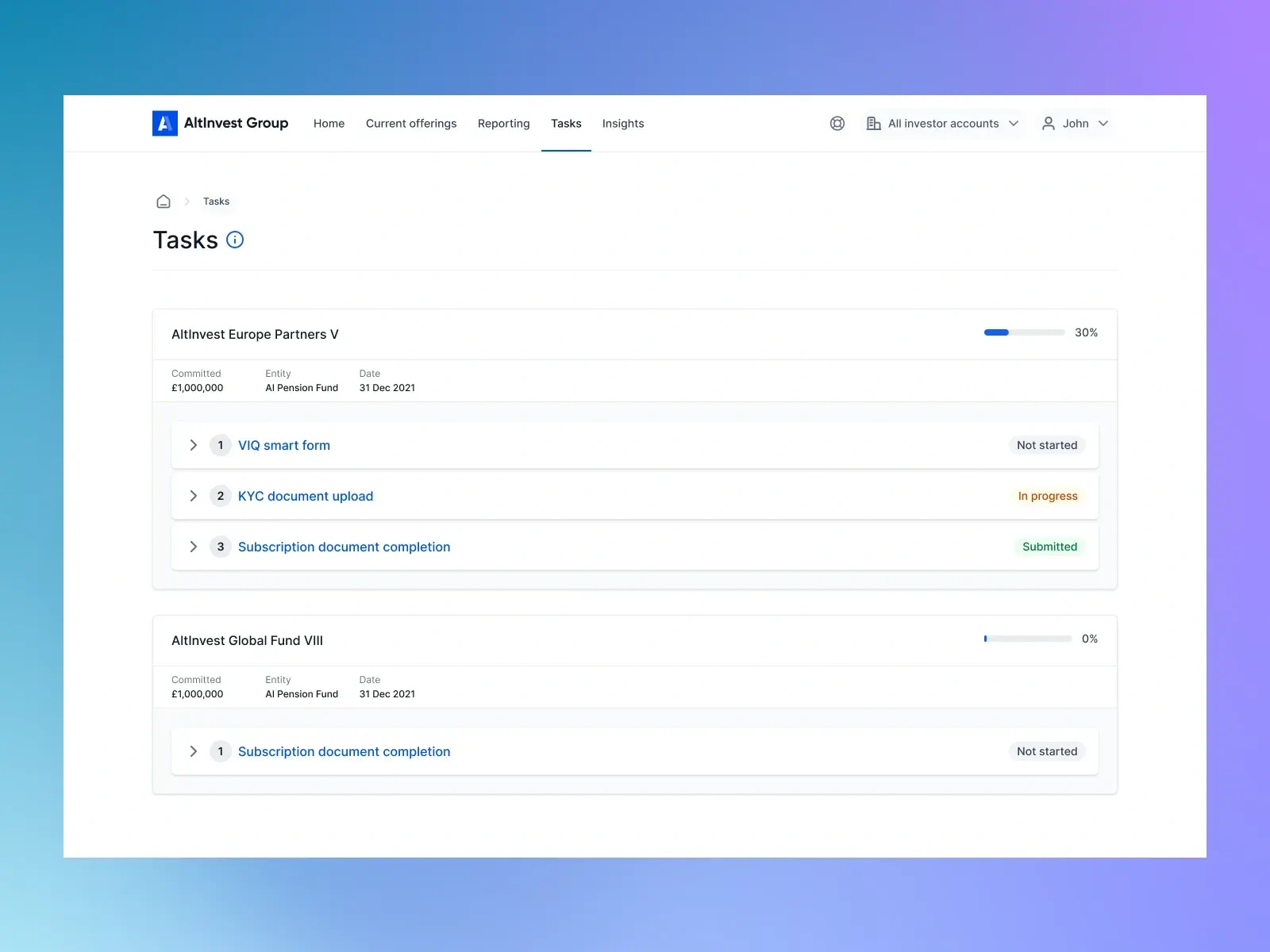Click the user avatar icon beside John
Viewport: 1270px width, 952px height.
coord(1048,123)
